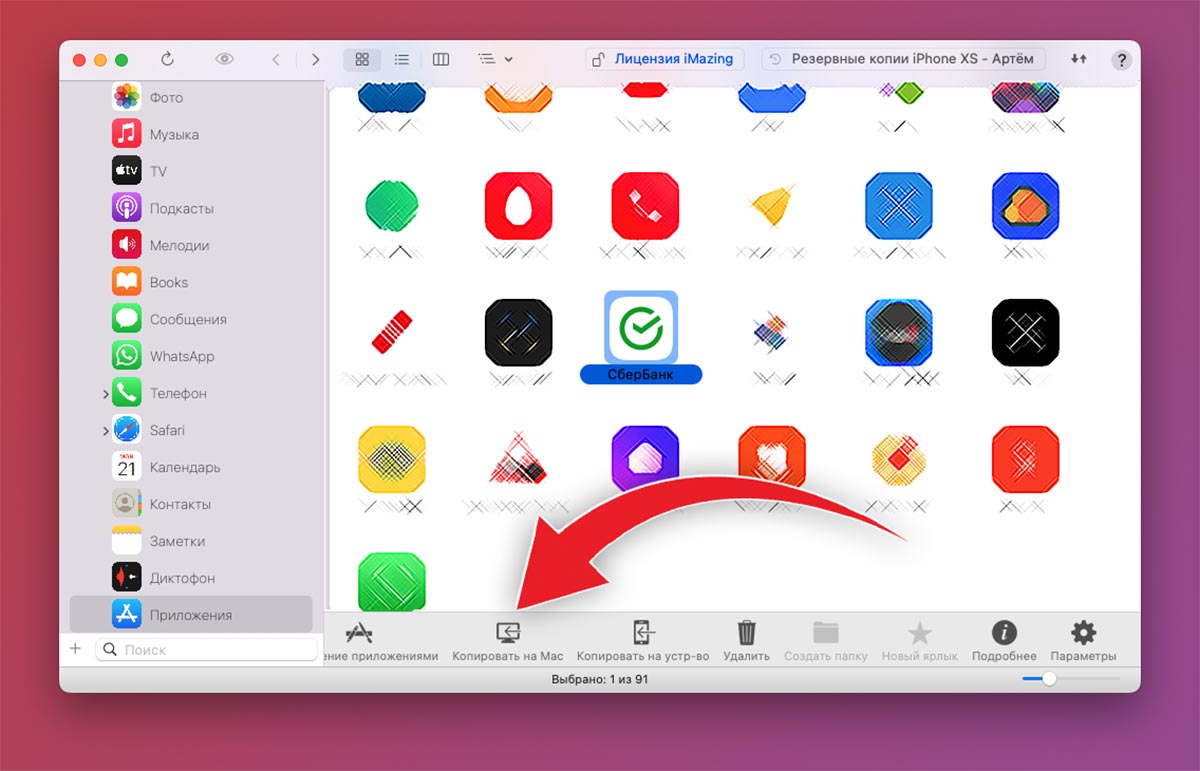
Task: Open the TV section
Action: (190, 171)
